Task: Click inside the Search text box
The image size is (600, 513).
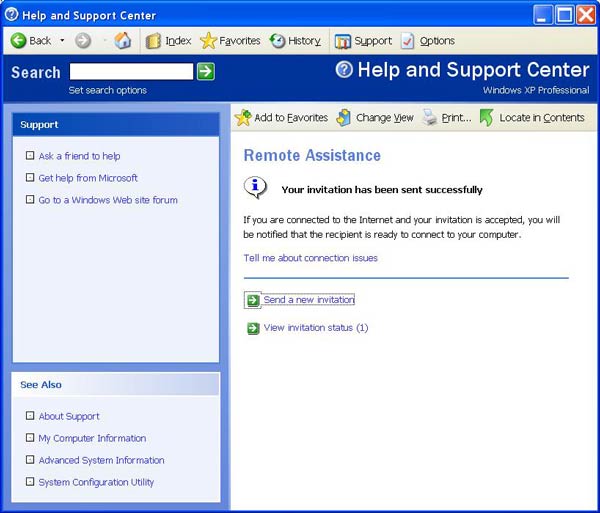Action: coord(131,72)
